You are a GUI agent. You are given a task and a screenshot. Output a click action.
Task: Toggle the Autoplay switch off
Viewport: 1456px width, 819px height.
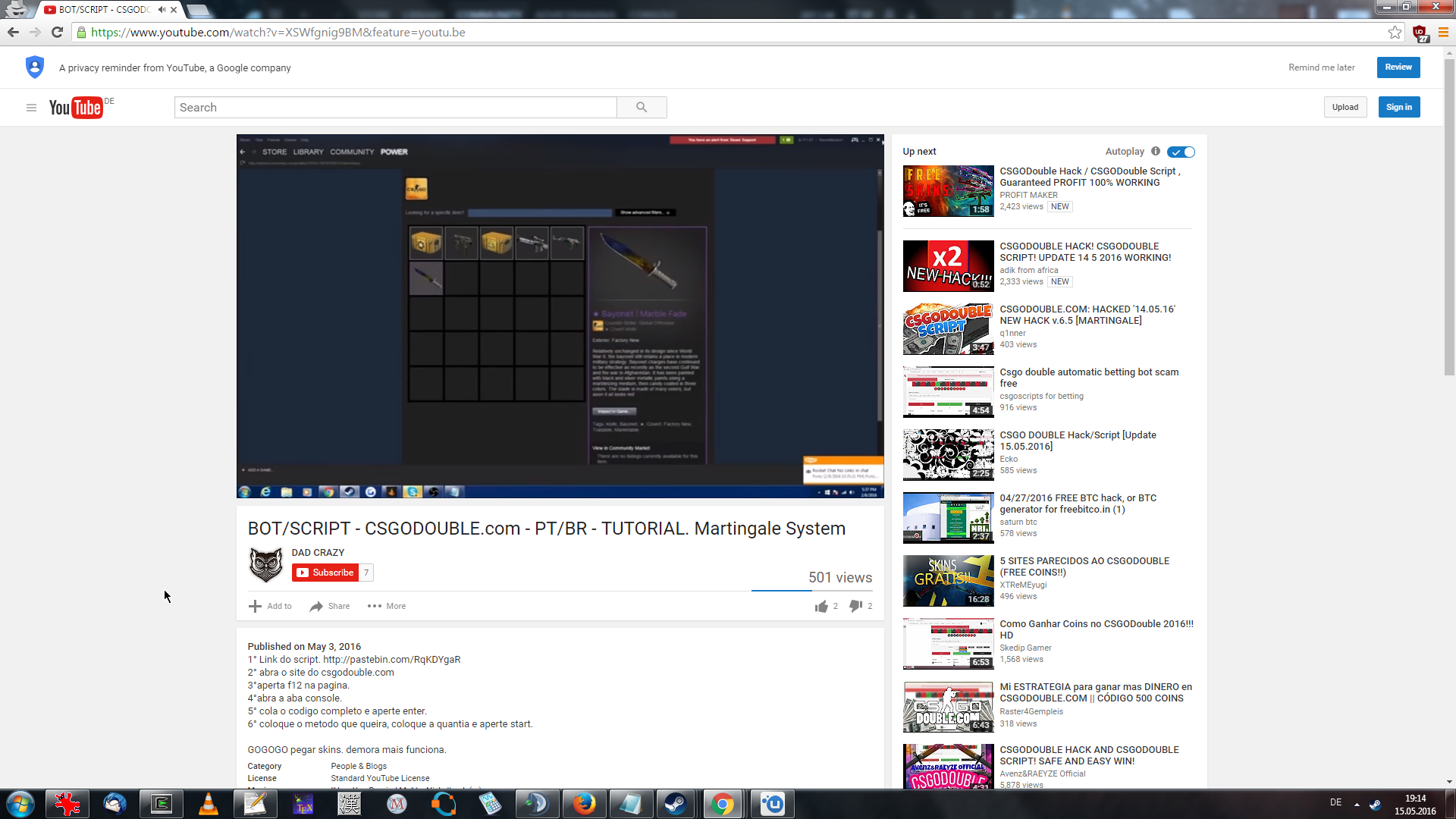point(1181,152)
